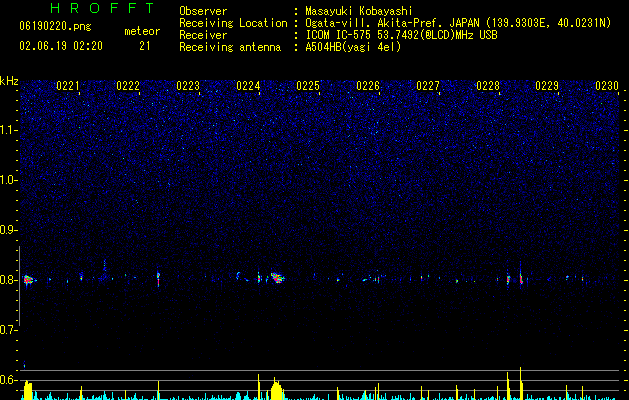Click the meteor label

coord(142,31)
